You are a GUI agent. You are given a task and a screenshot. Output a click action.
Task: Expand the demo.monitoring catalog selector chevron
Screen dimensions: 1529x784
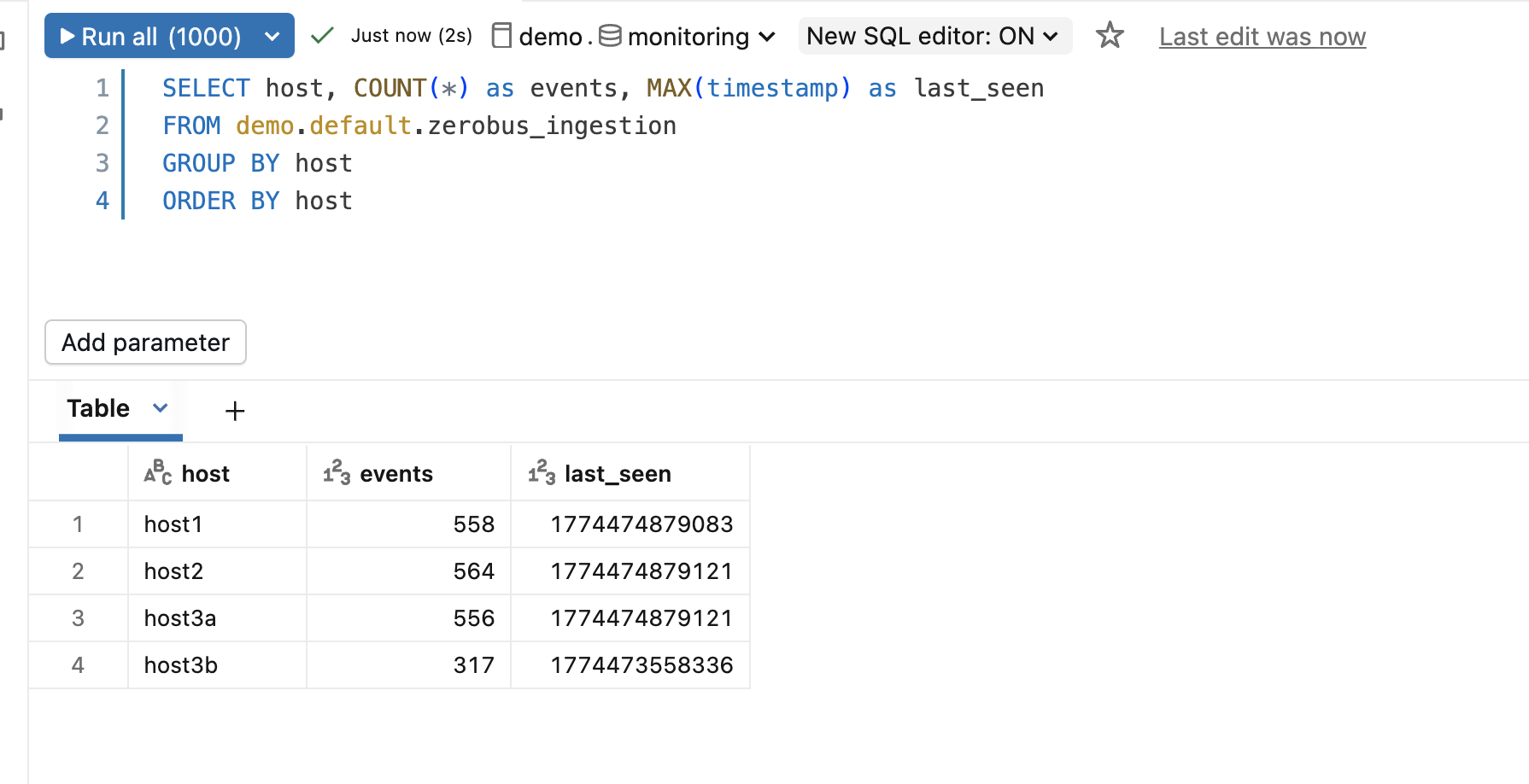click(x=767, y=37)
